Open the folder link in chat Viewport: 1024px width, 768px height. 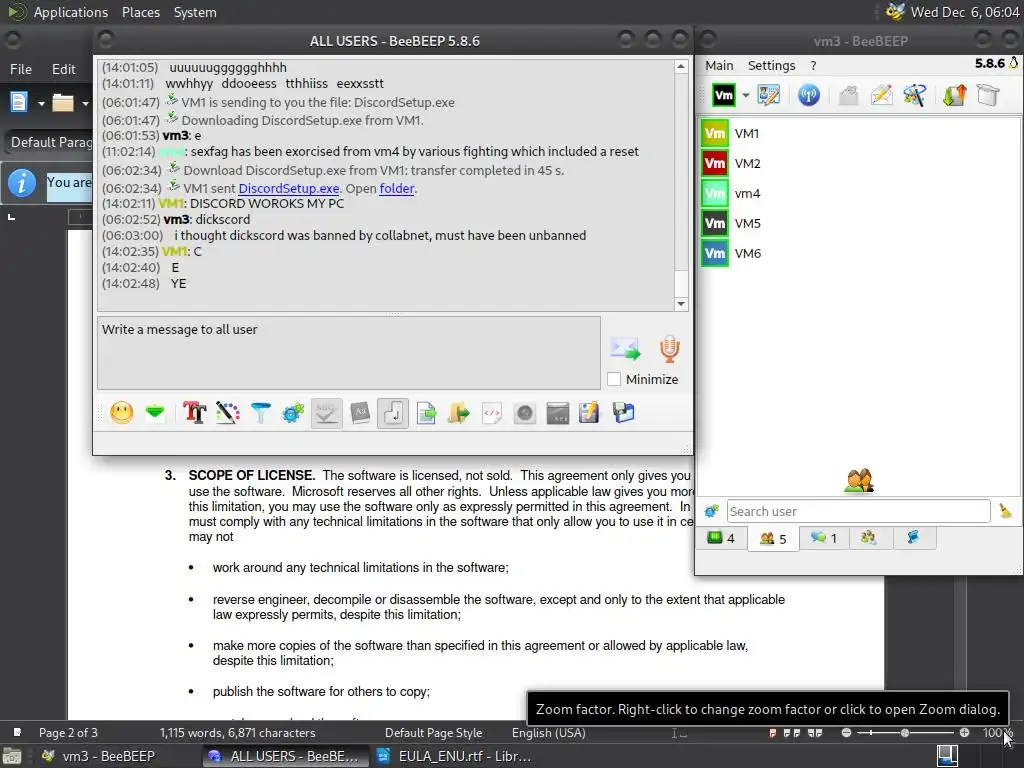tap(396, 188)
